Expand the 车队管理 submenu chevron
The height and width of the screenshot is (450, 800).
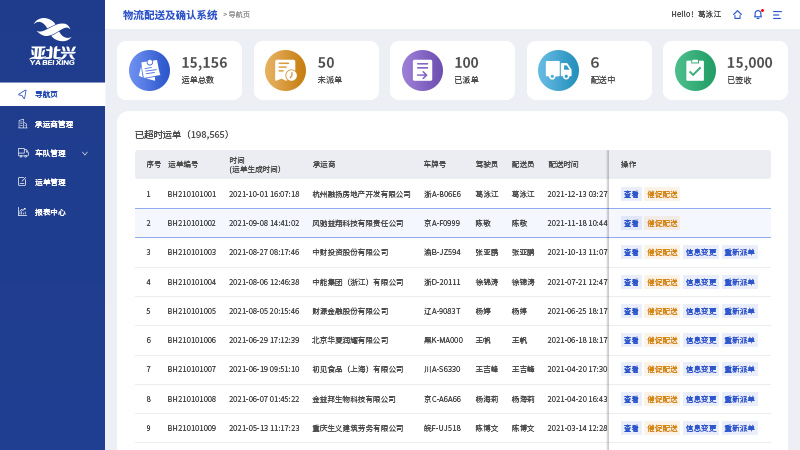click(x=85, y=153)
